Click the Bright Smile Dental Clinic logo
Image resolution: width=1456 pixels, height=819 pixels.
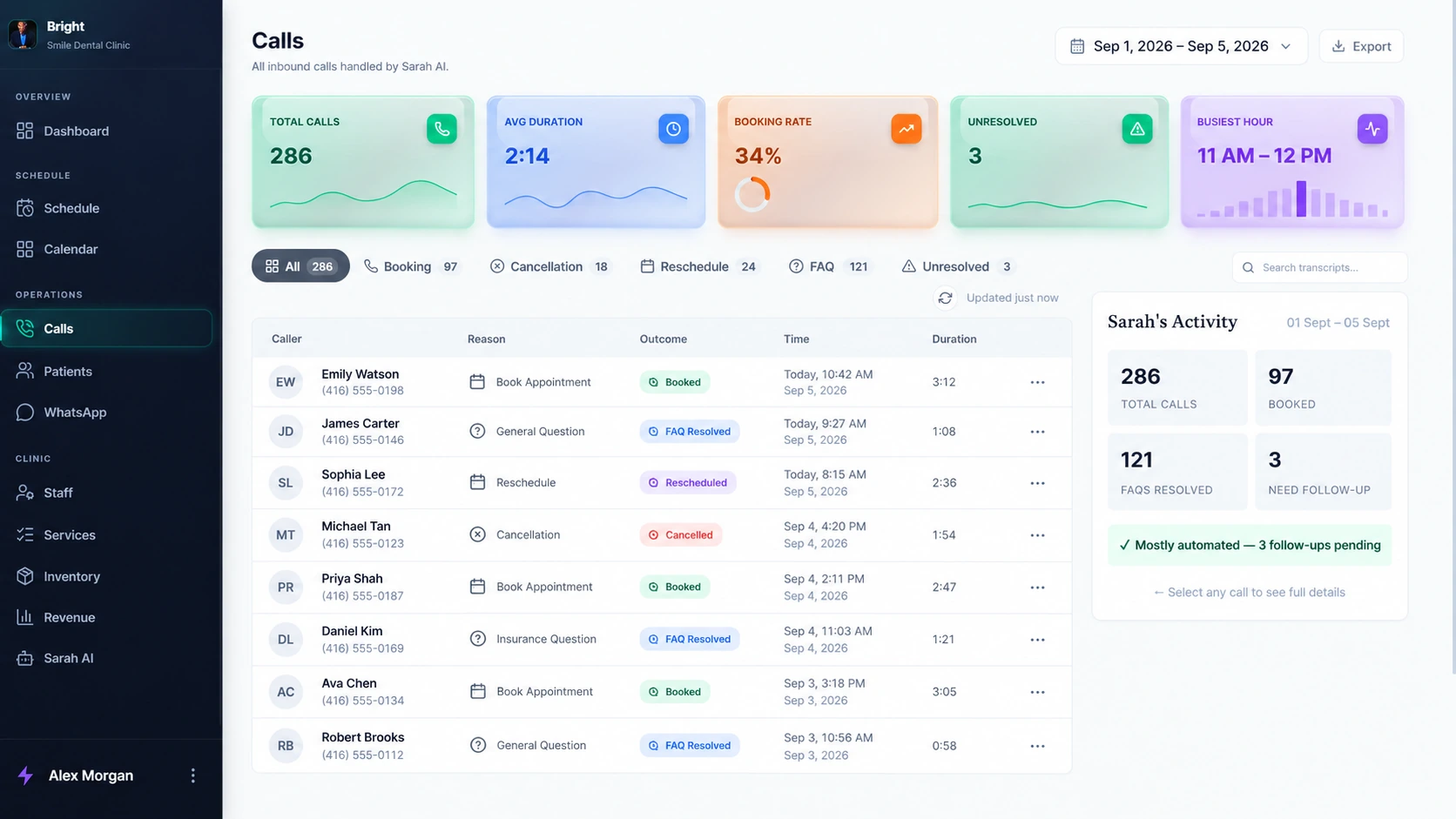click(23, 34)
